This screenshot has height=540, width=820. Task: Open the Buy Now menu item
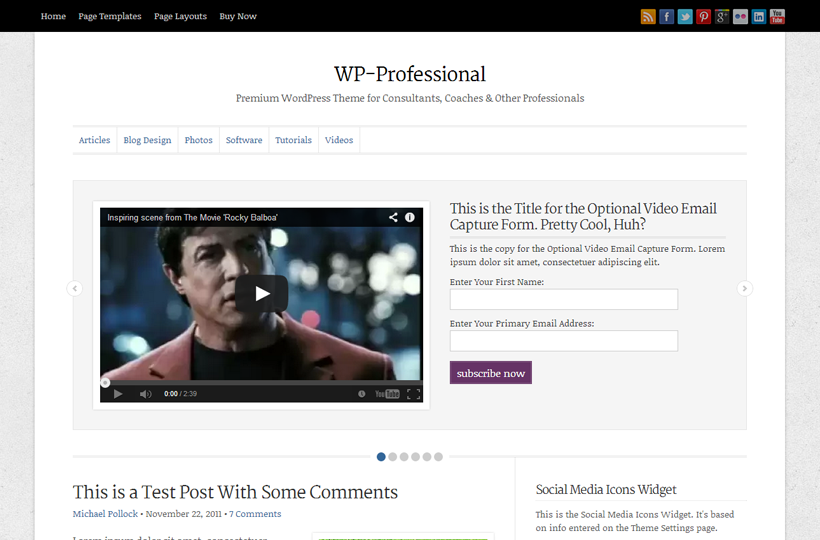(238, 16)
